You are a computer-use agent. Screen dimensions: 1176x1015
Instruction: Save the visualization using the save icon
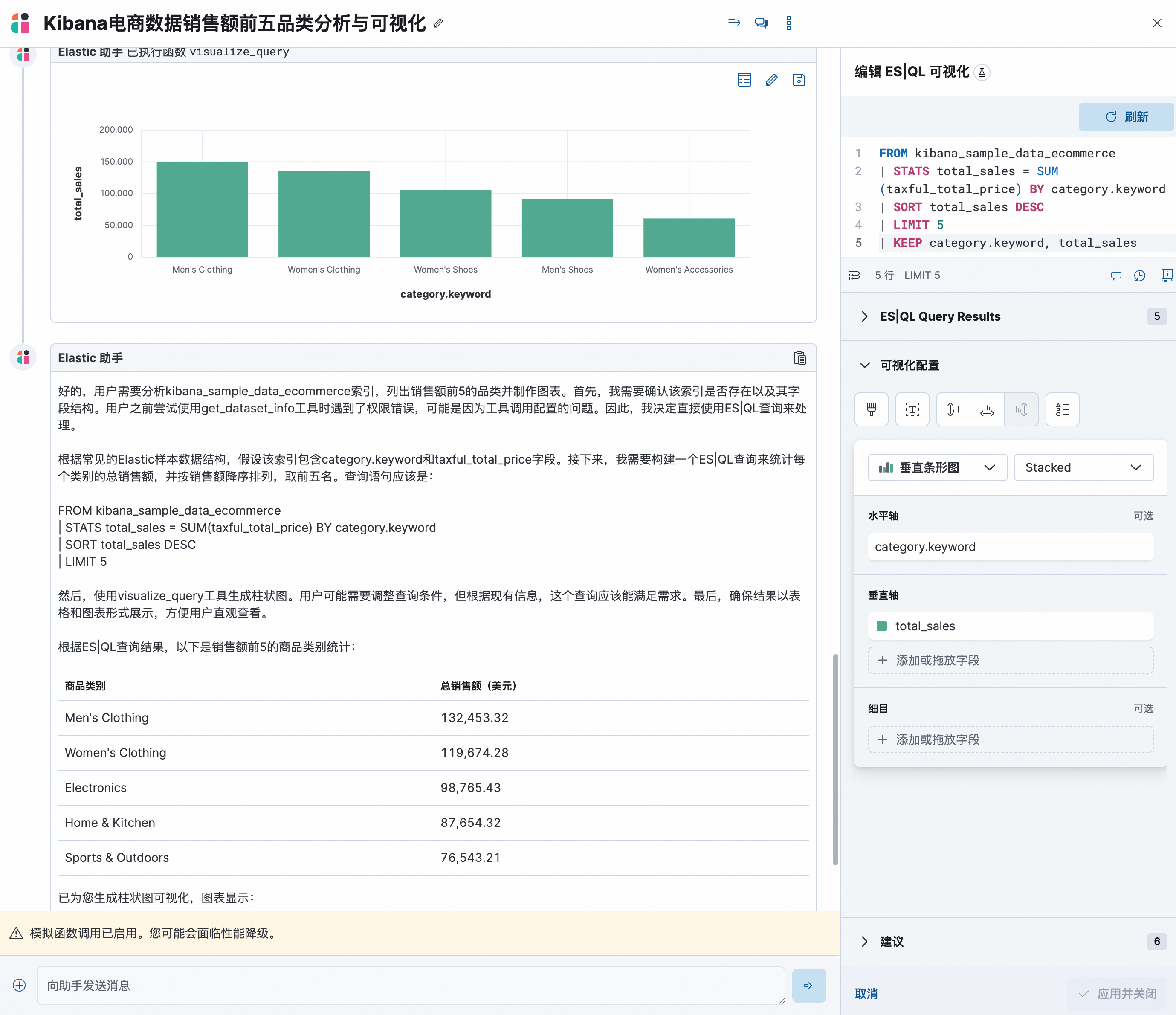tap(799, 79)
